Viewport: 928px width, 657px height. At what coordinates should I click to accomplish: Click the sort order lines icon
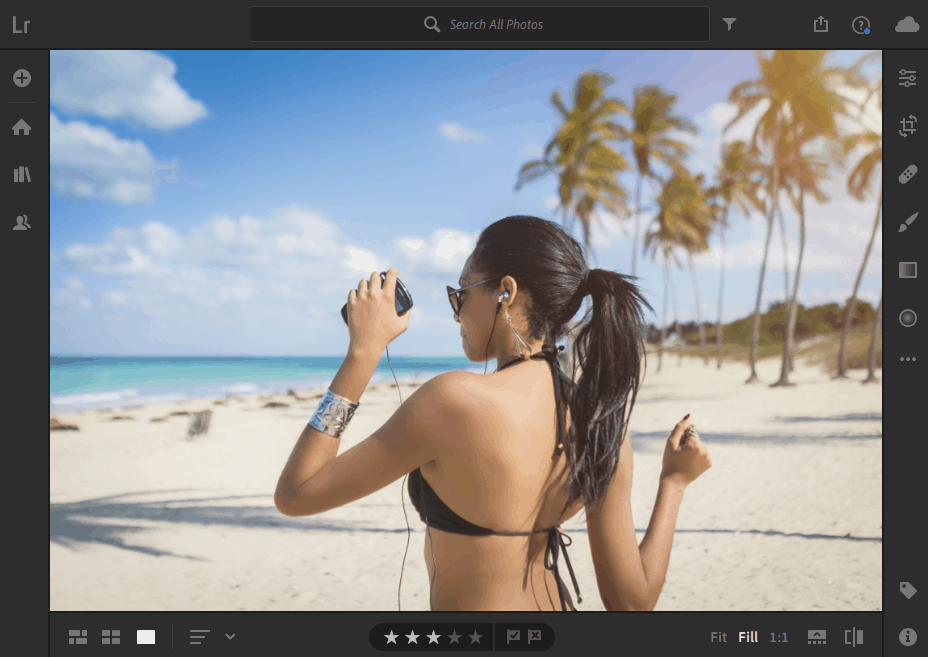tap(199, 637)
